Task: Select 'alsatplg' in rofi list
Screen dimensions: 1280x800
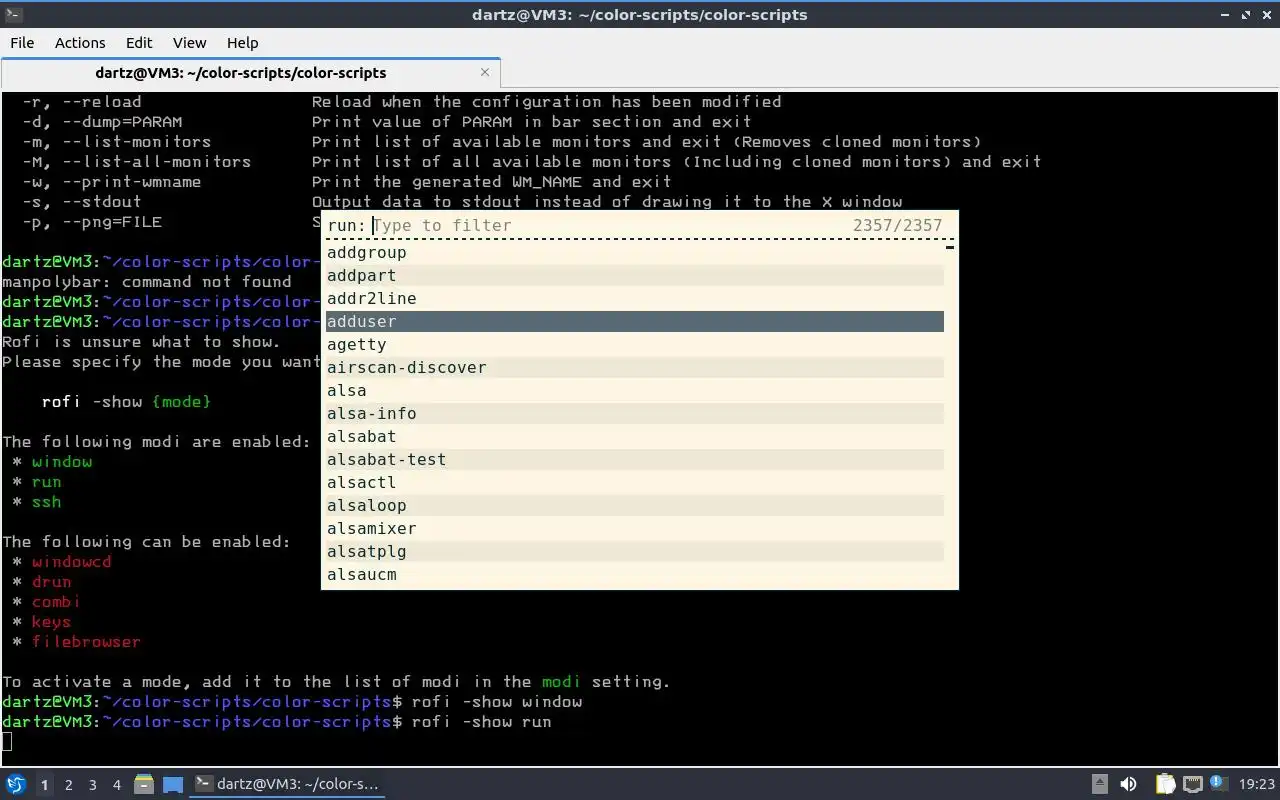Action: point(635,552)
